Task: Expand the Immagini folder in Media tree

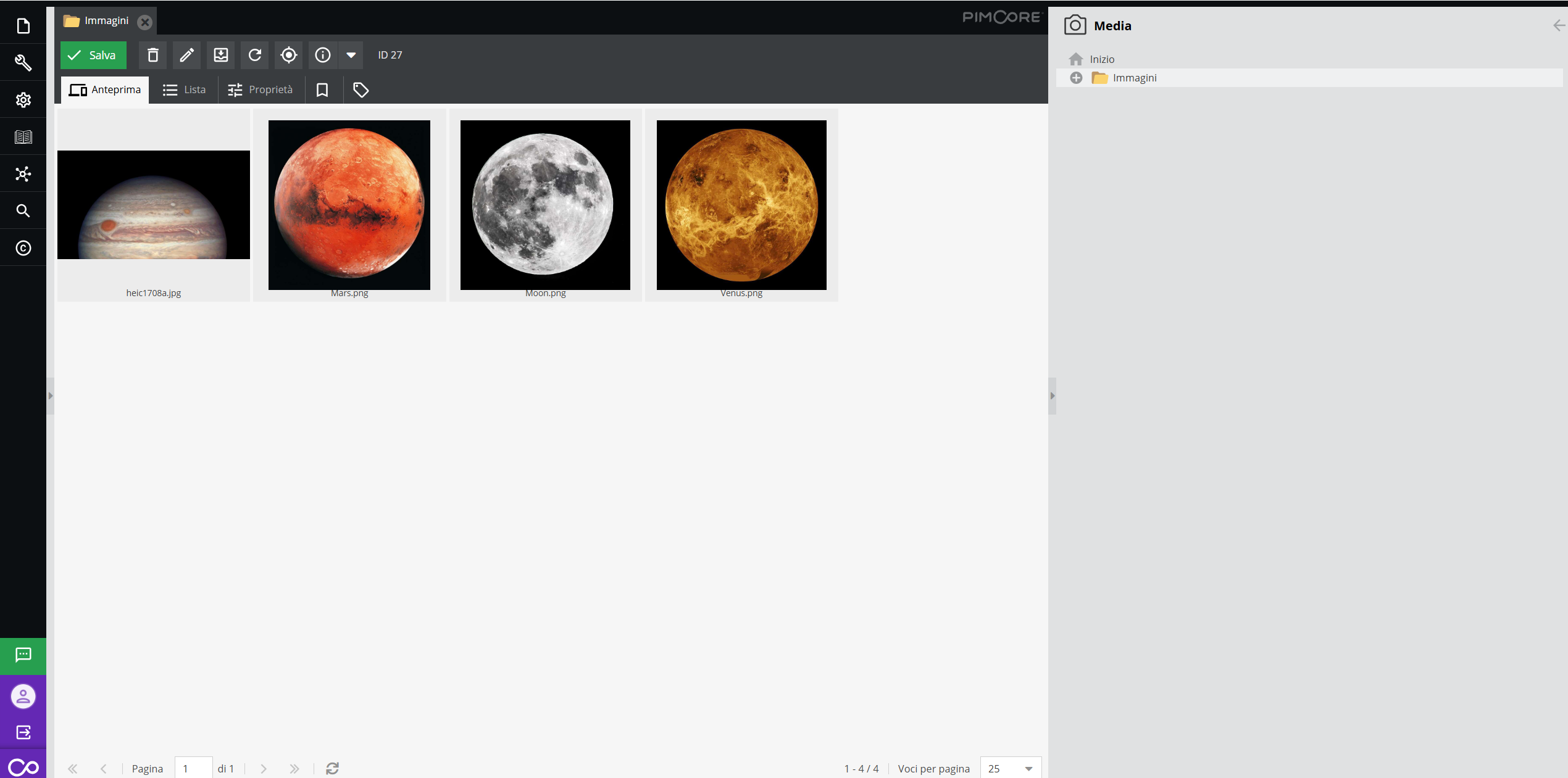Action: 1076,78
